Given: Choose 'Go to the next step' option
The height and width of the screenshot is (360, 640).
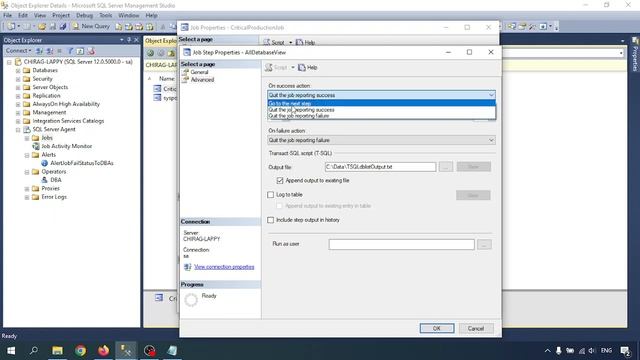Looking at the screenshot, I should point(382,104).
